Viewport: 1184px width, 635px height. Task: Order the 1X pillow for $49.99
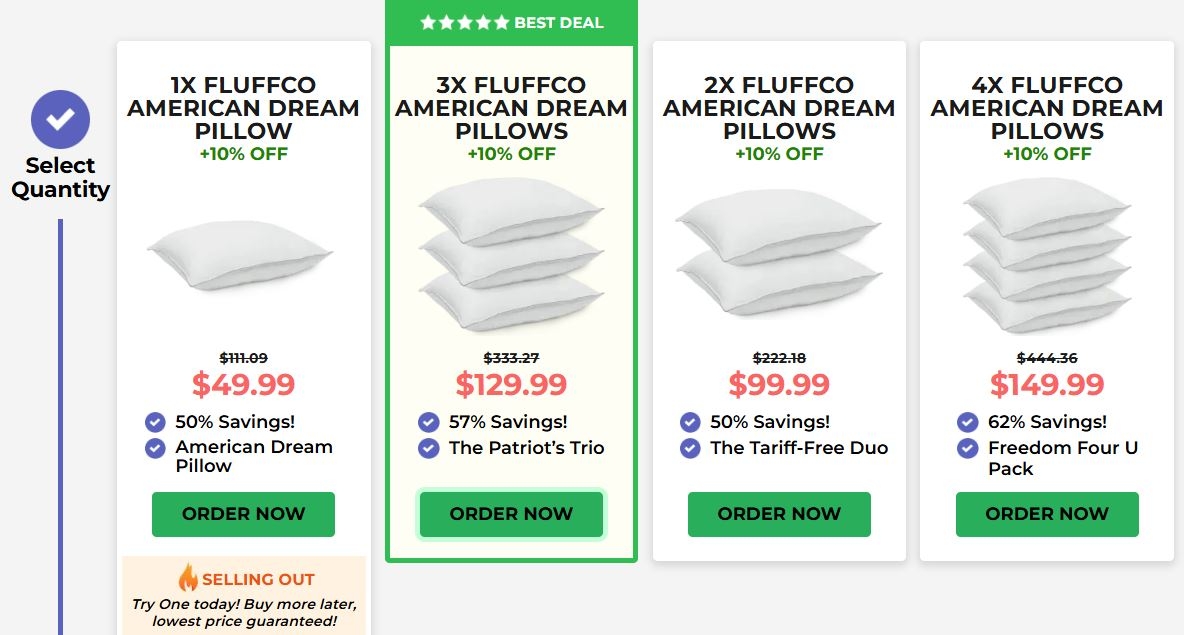pyautogui.click(x=243, y=514)
